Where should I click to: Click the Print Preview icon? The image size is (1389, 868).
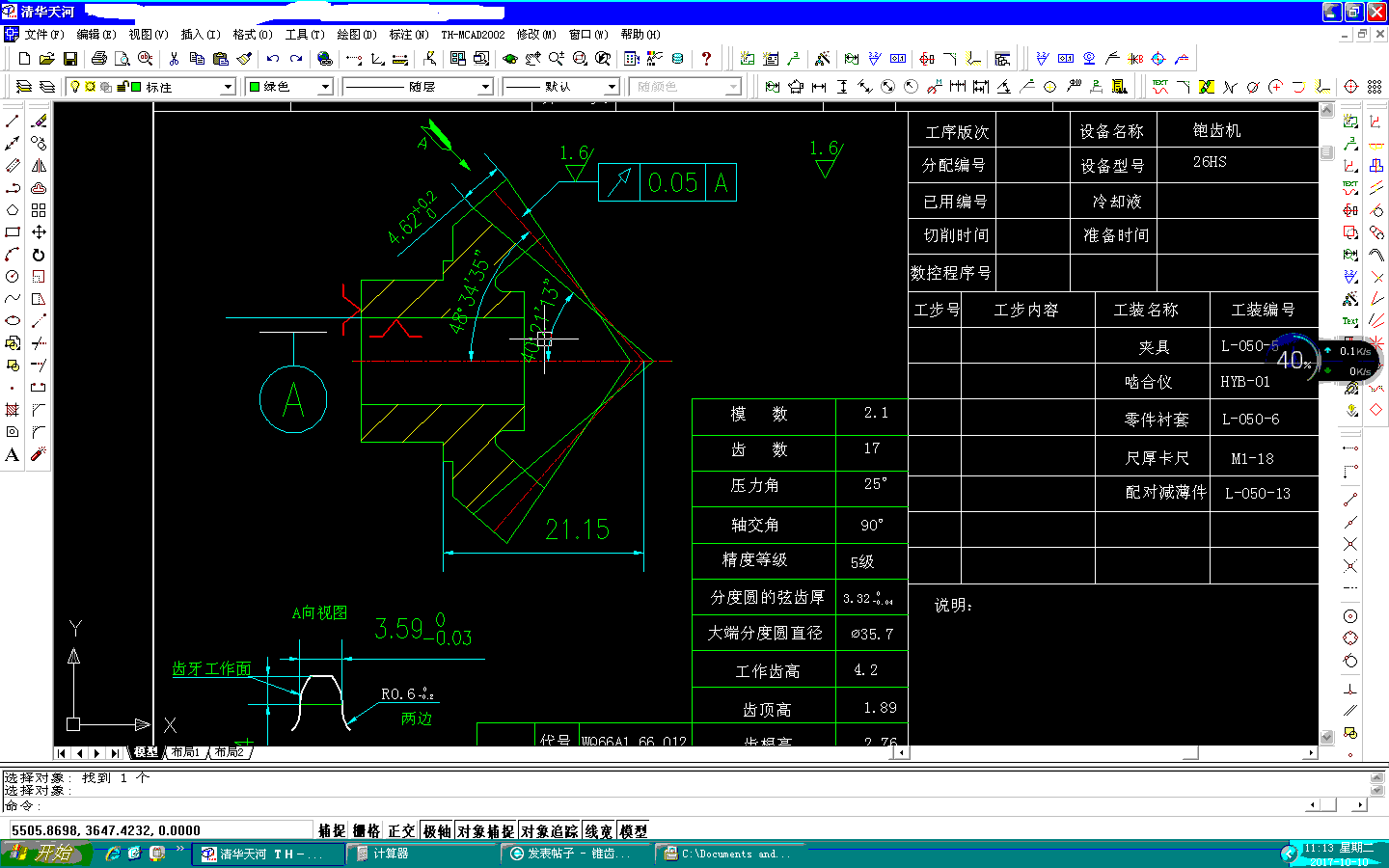[122, 59]
